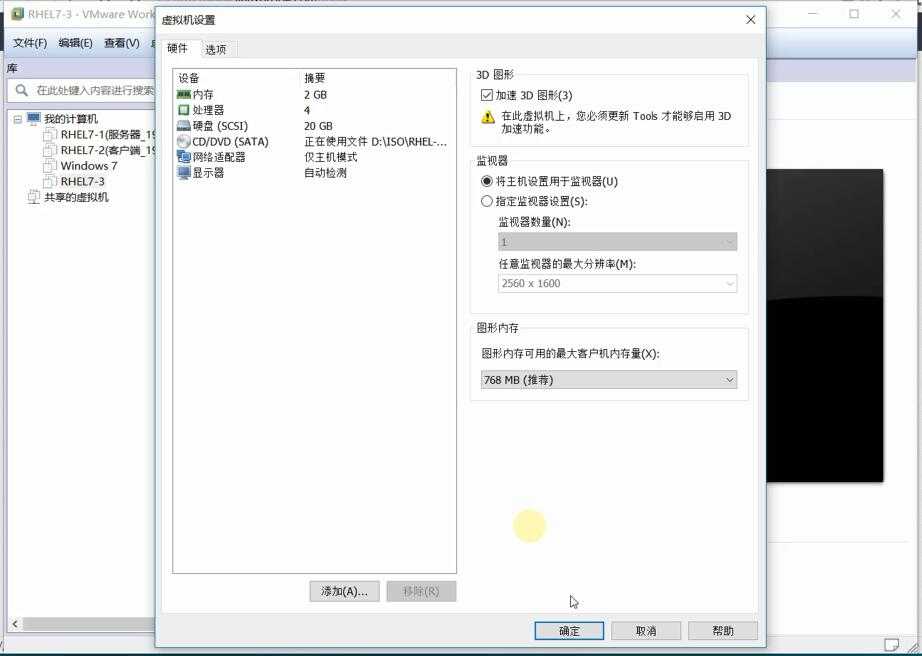922x656 pixels.
Task: Open the 文件(F) menu
Action: click(x=29, y=43)
